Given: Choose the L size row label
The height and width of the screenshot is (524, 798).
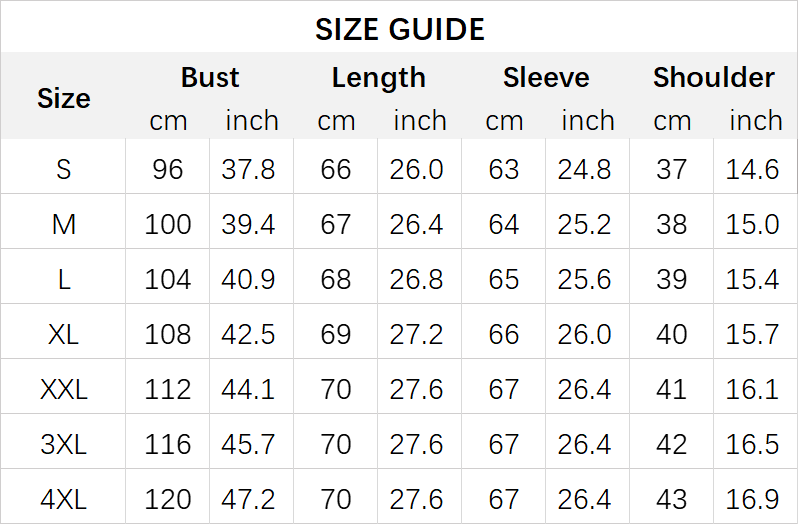Looking at the screenshot, I should pos(63,279).
